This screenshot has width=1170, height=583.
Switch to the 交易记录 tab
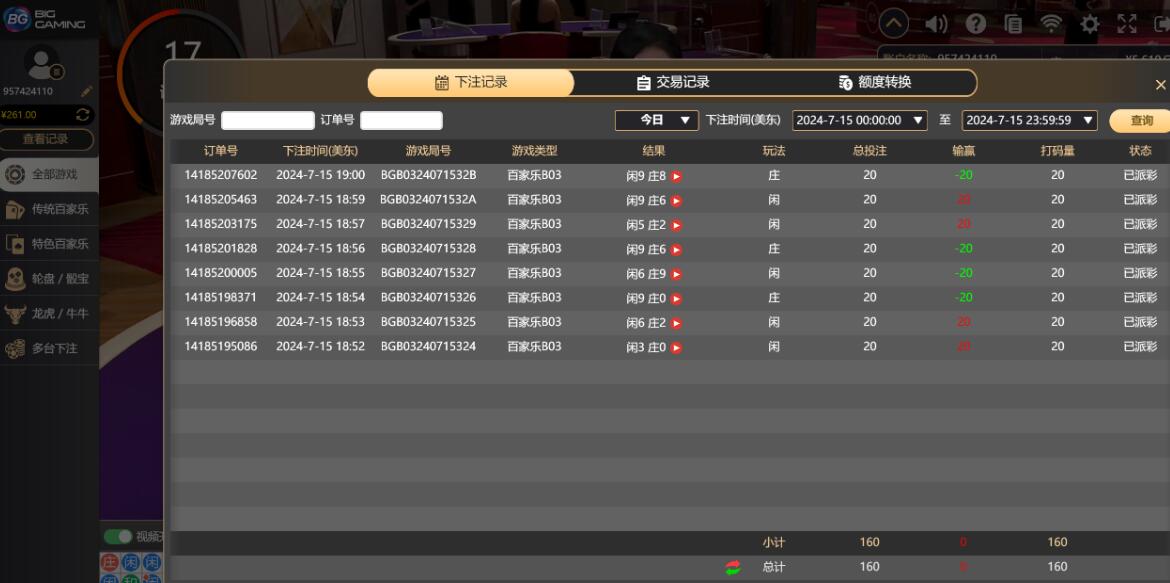point(673,83)
